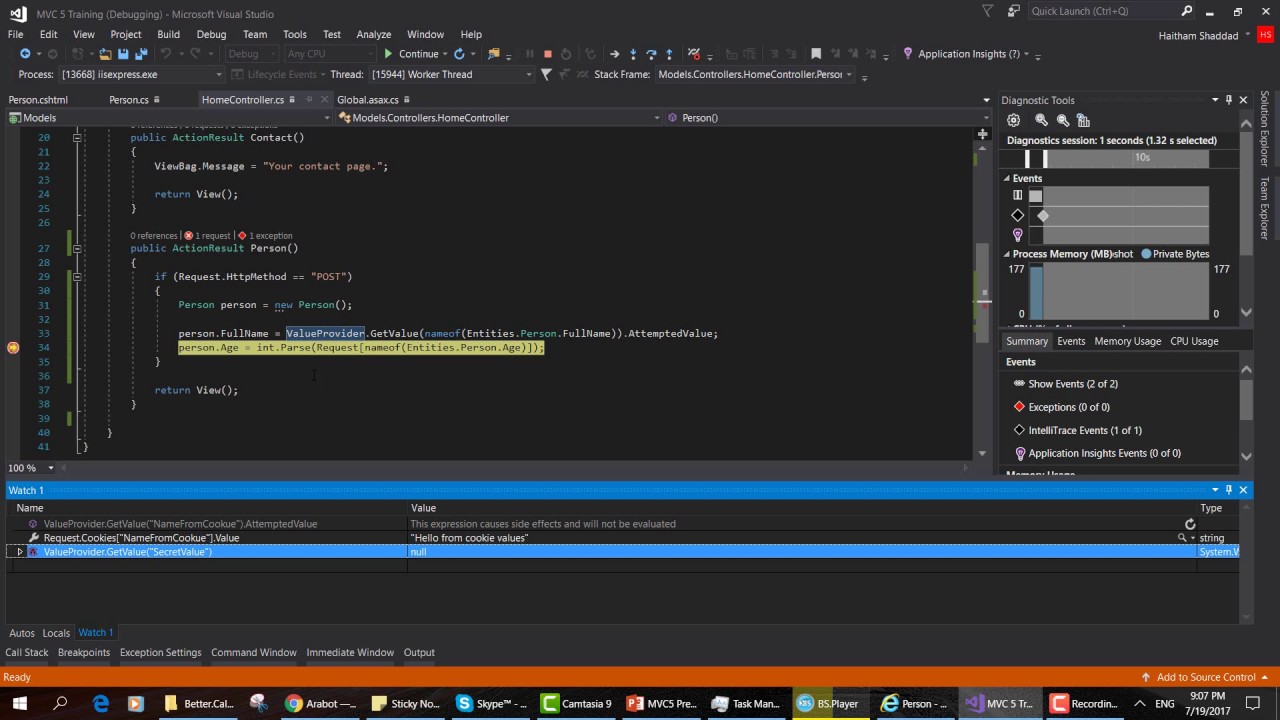
Task: Collapse the Events section in Diagnostic Tools
Action: pos(1007,178)
